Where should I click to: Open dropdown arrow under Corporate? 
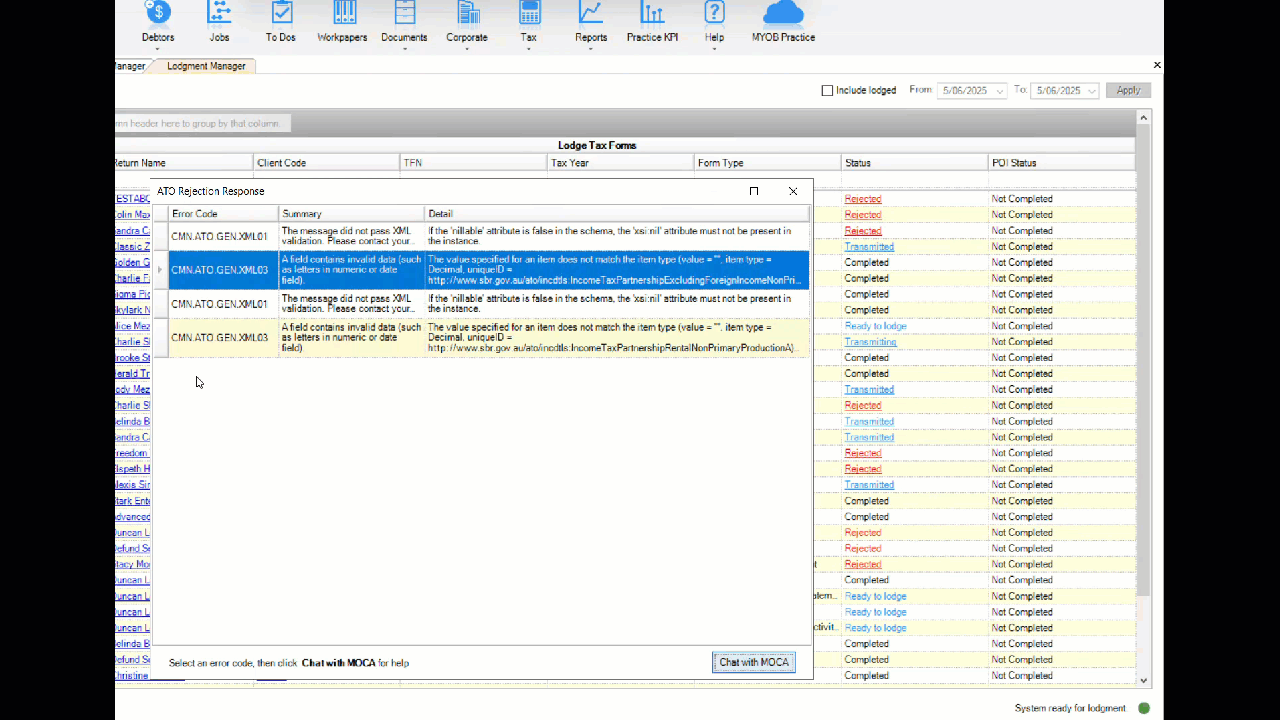(467, 48)
